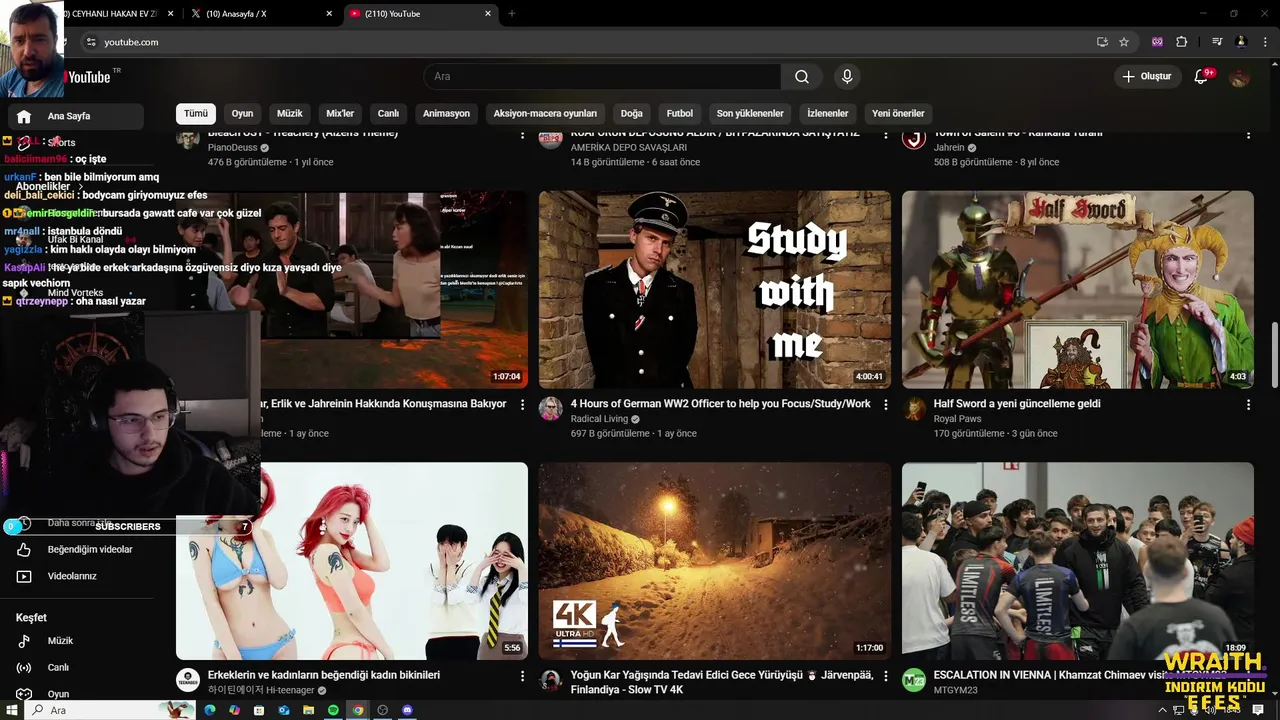Open more options for the bikinileri video
1280x720 pixels.
click(x=522, y=676)
